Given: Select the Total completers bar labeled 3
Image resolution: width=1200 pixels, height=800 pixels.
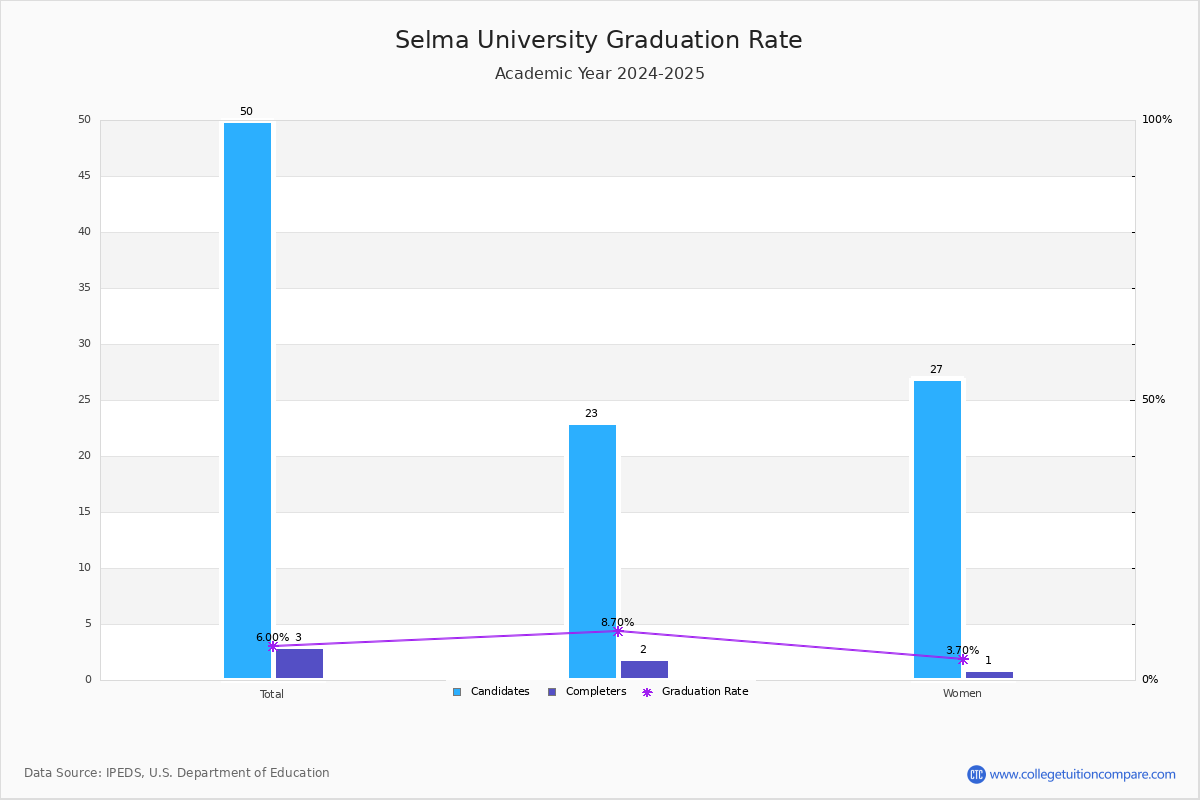Looking at the screenshot, I should [x=299, y=664].
